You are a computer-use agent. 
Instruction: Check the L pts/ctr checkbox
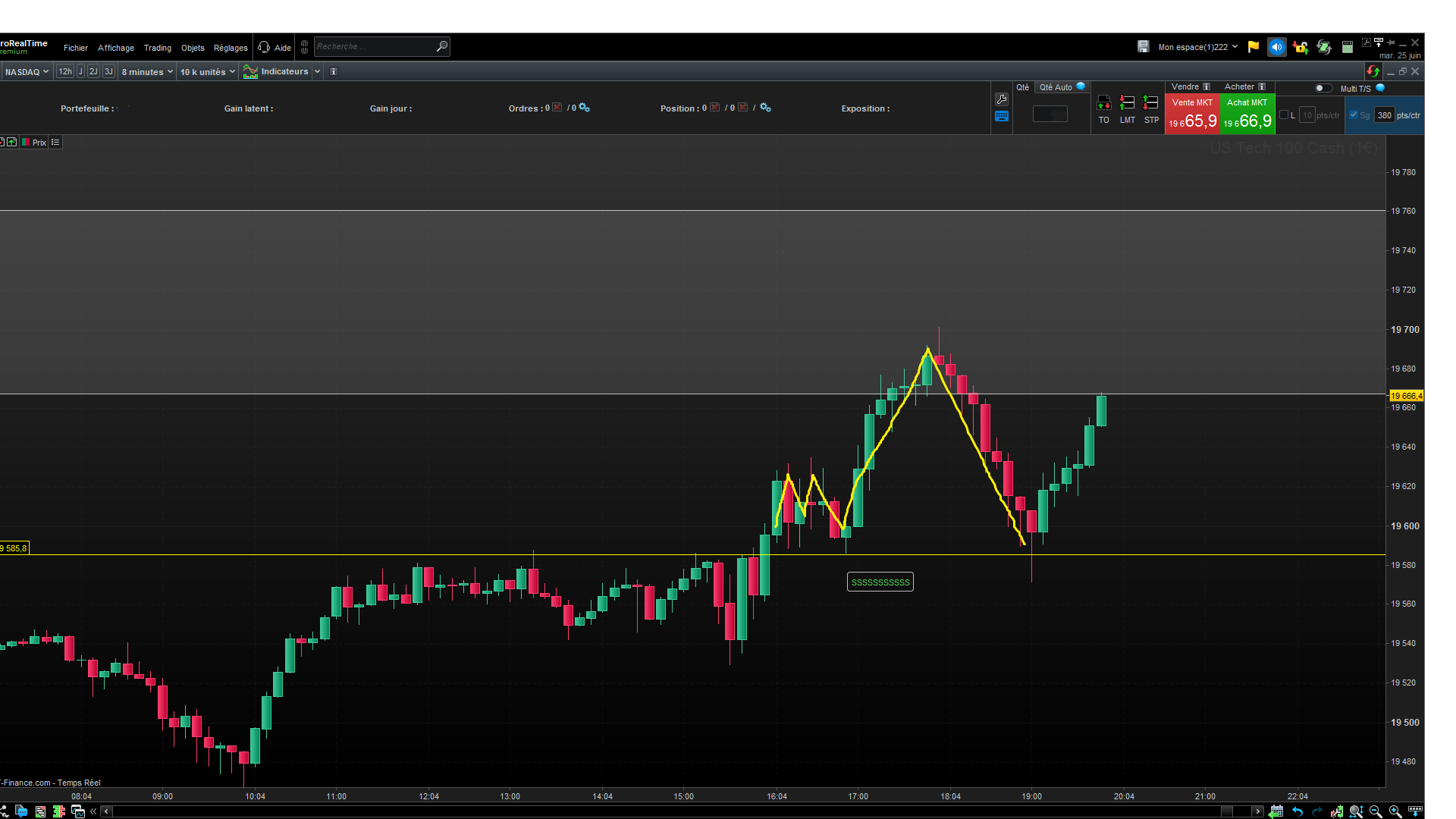[x=1284, y=115]
